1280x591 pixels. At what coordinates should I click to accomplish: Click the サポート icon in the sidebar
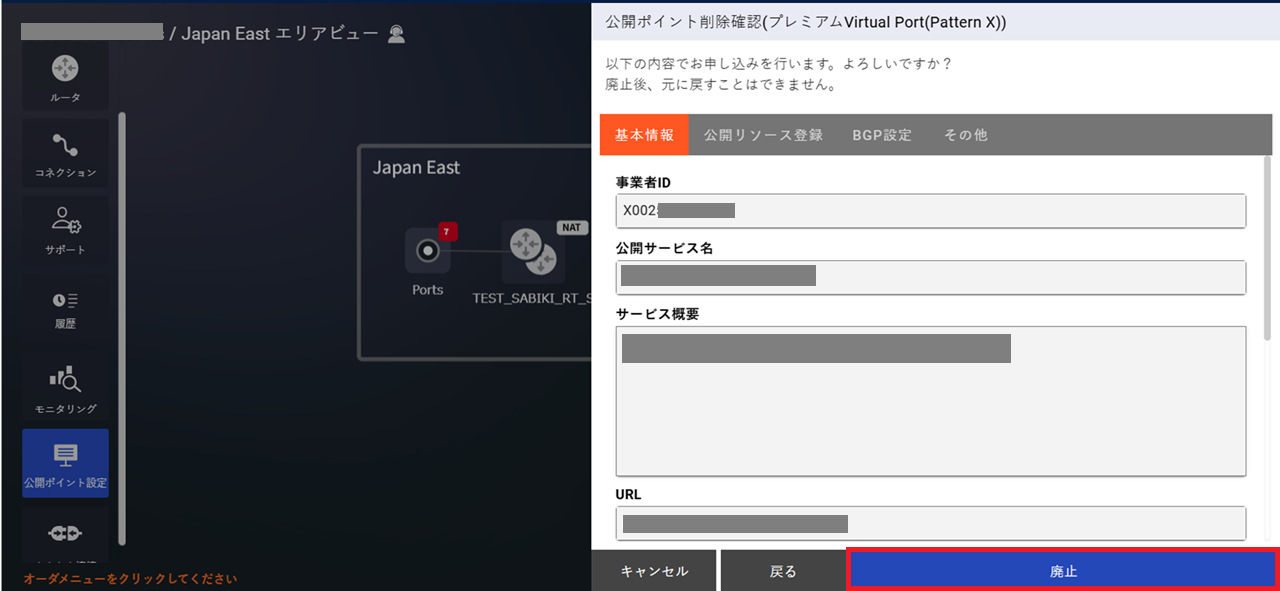point(65,228)
